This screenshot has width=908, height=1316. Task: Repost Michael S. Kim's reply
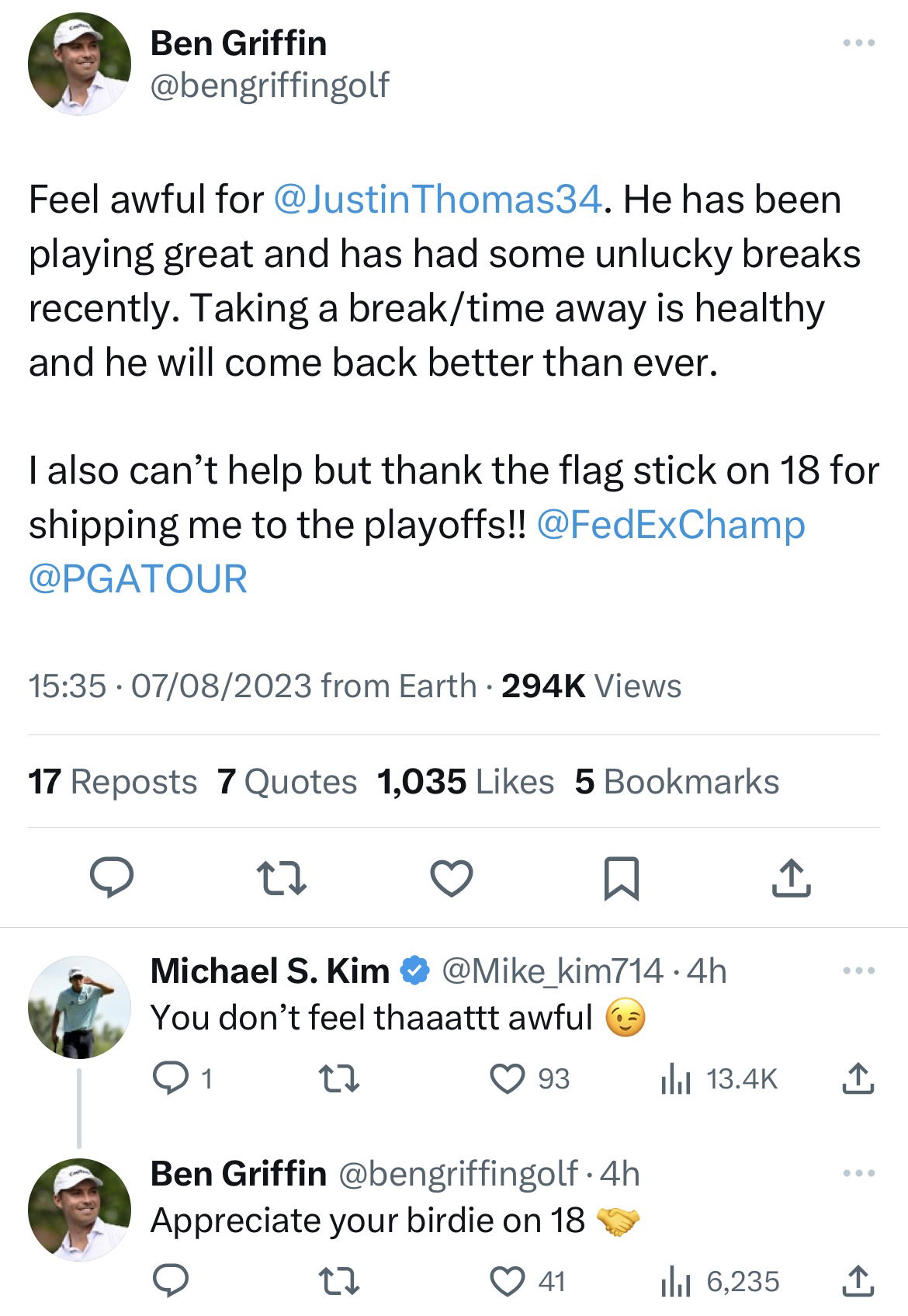pos(339,1079)
